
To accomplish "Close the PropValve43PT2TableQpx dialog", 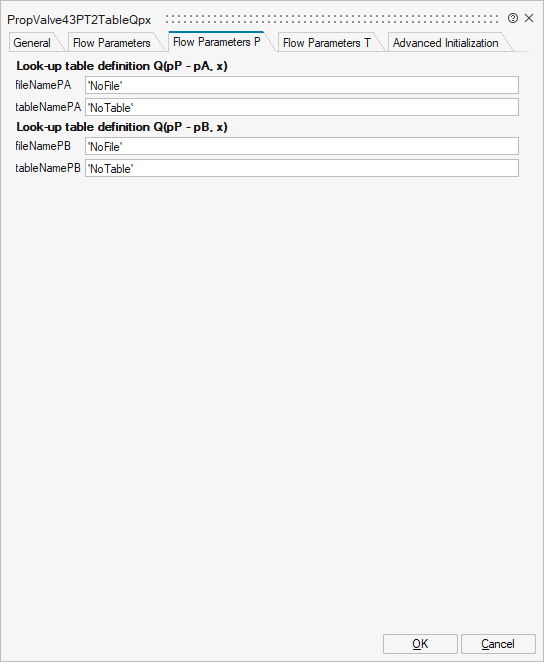I will (529, 18).
